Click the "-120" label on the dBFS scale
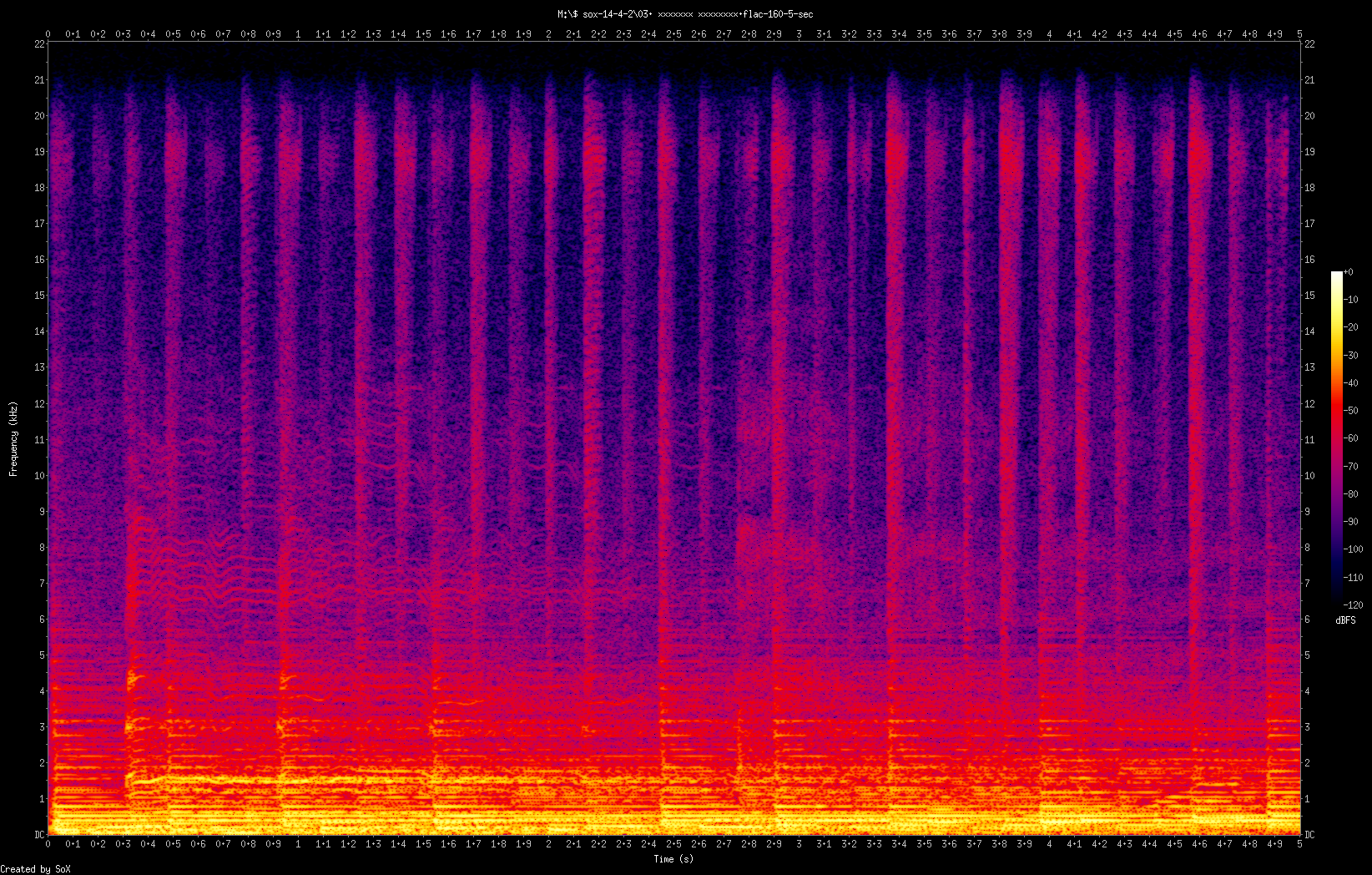 [1354, 604]
